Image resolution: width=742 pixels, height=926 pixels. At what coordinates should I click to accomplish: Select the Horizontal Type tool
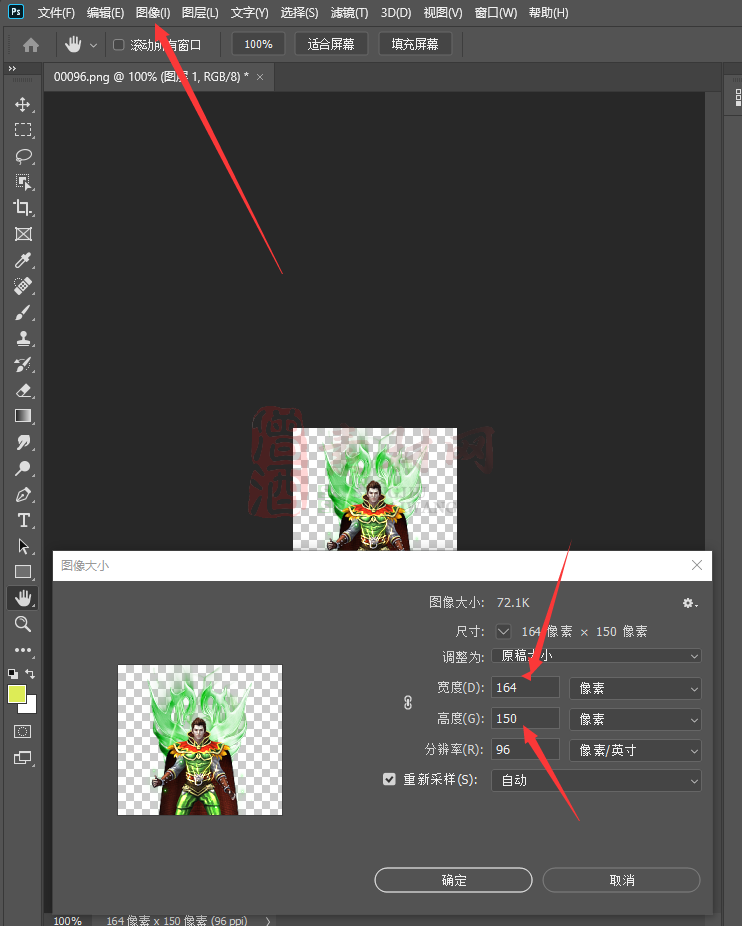tap(23, 520)
